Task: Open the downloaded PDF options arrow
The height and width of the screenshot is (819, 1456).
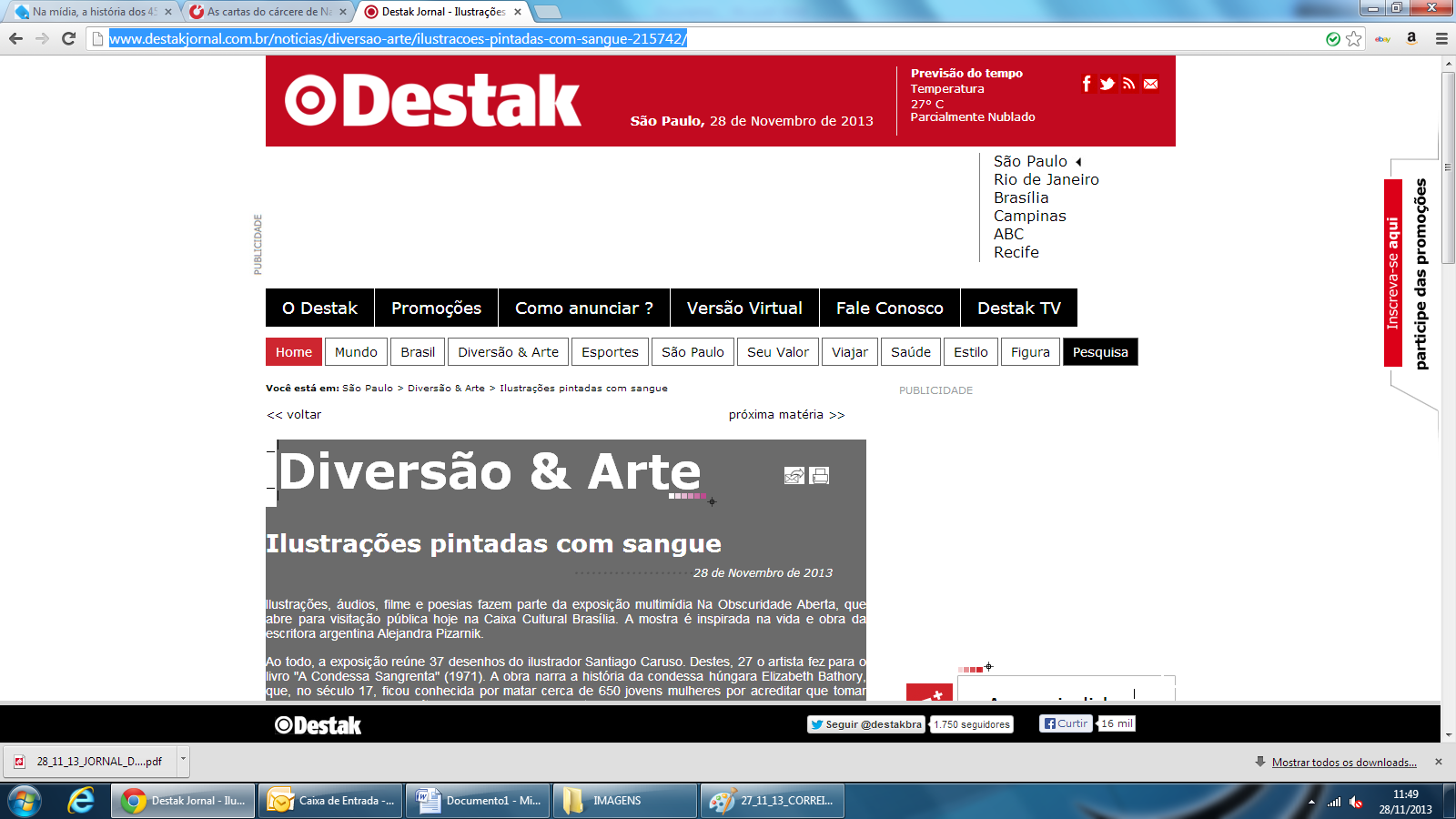Action: [183, 758]
